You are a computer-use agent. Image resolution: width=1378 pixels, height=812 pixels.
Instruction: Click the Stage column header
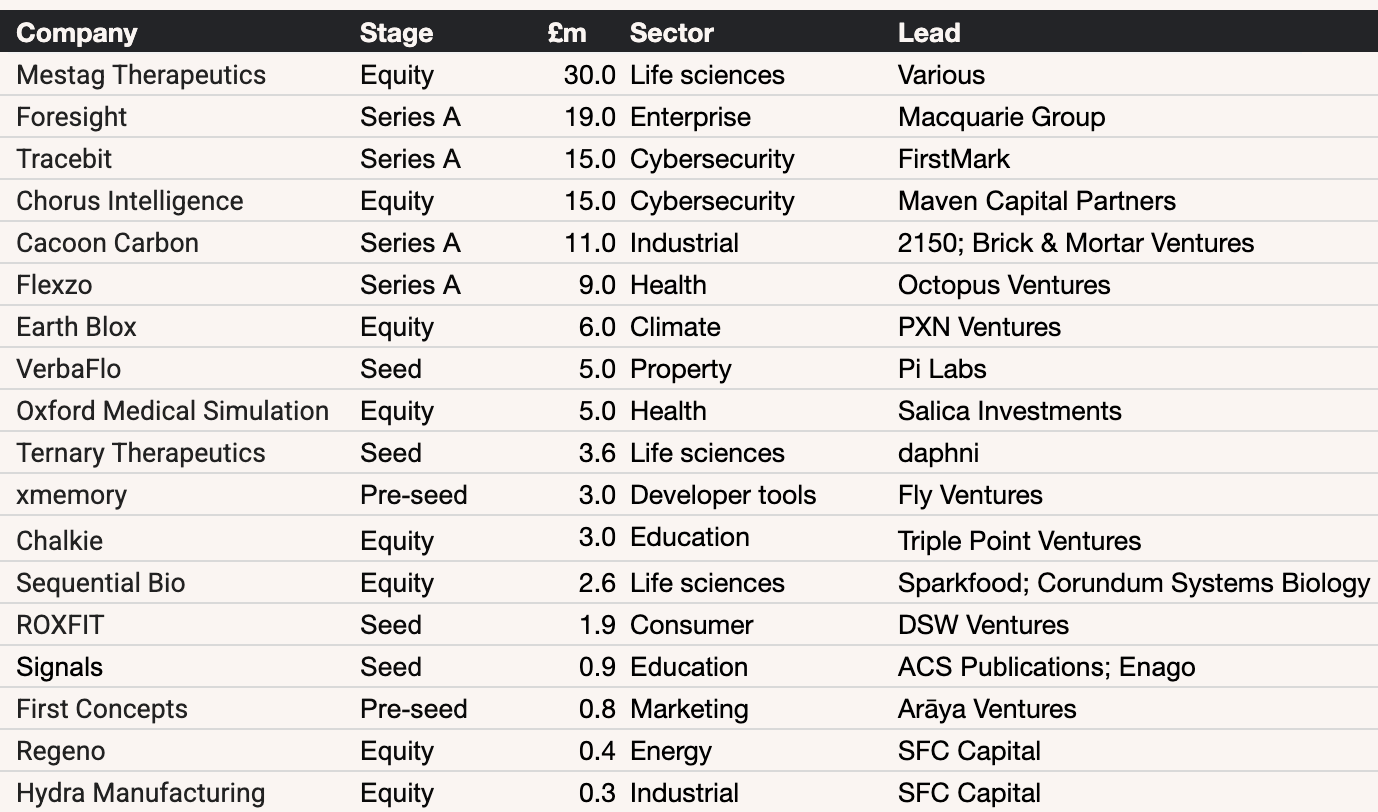[x=396, y=33]
